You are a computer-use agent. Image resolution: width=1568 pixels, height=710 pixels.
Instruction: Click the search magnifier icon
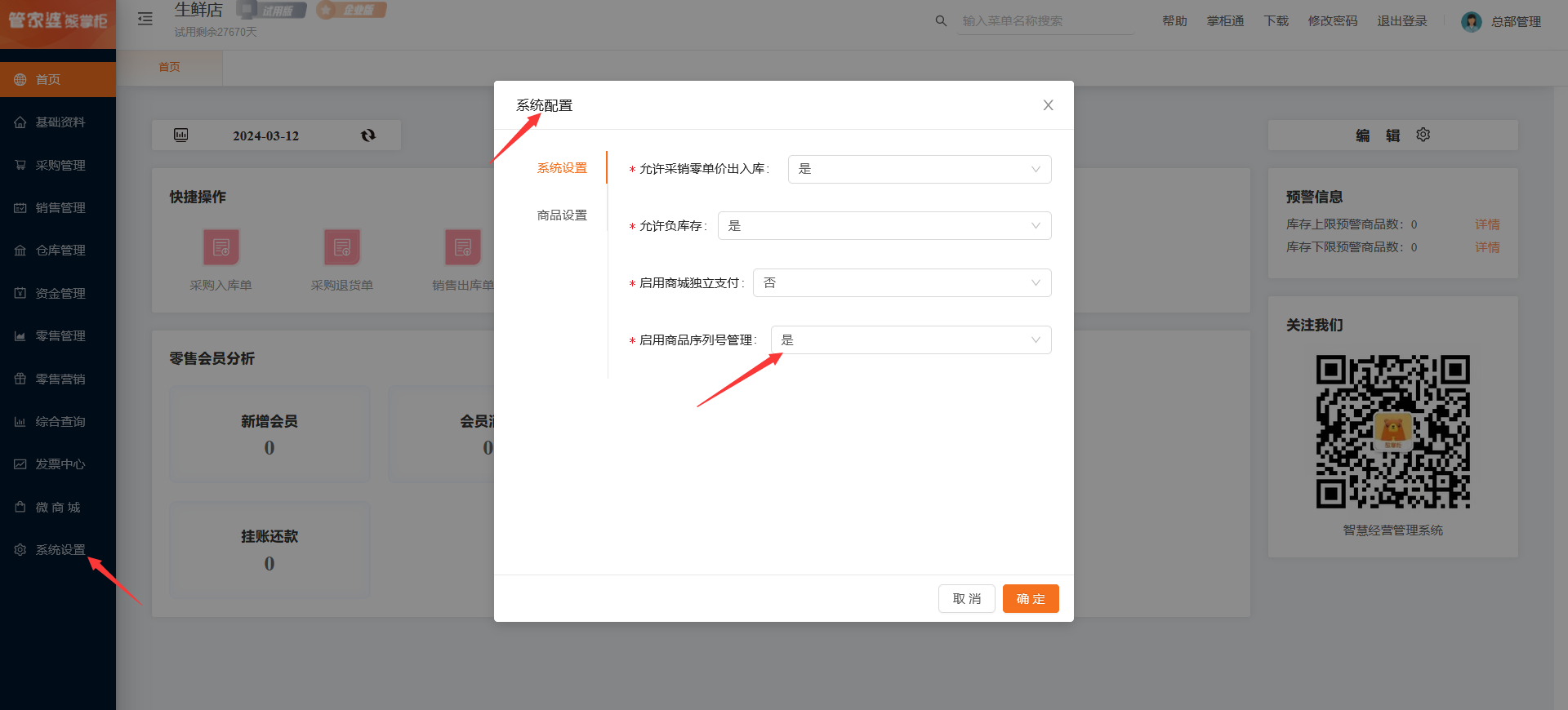pos(941,21)
